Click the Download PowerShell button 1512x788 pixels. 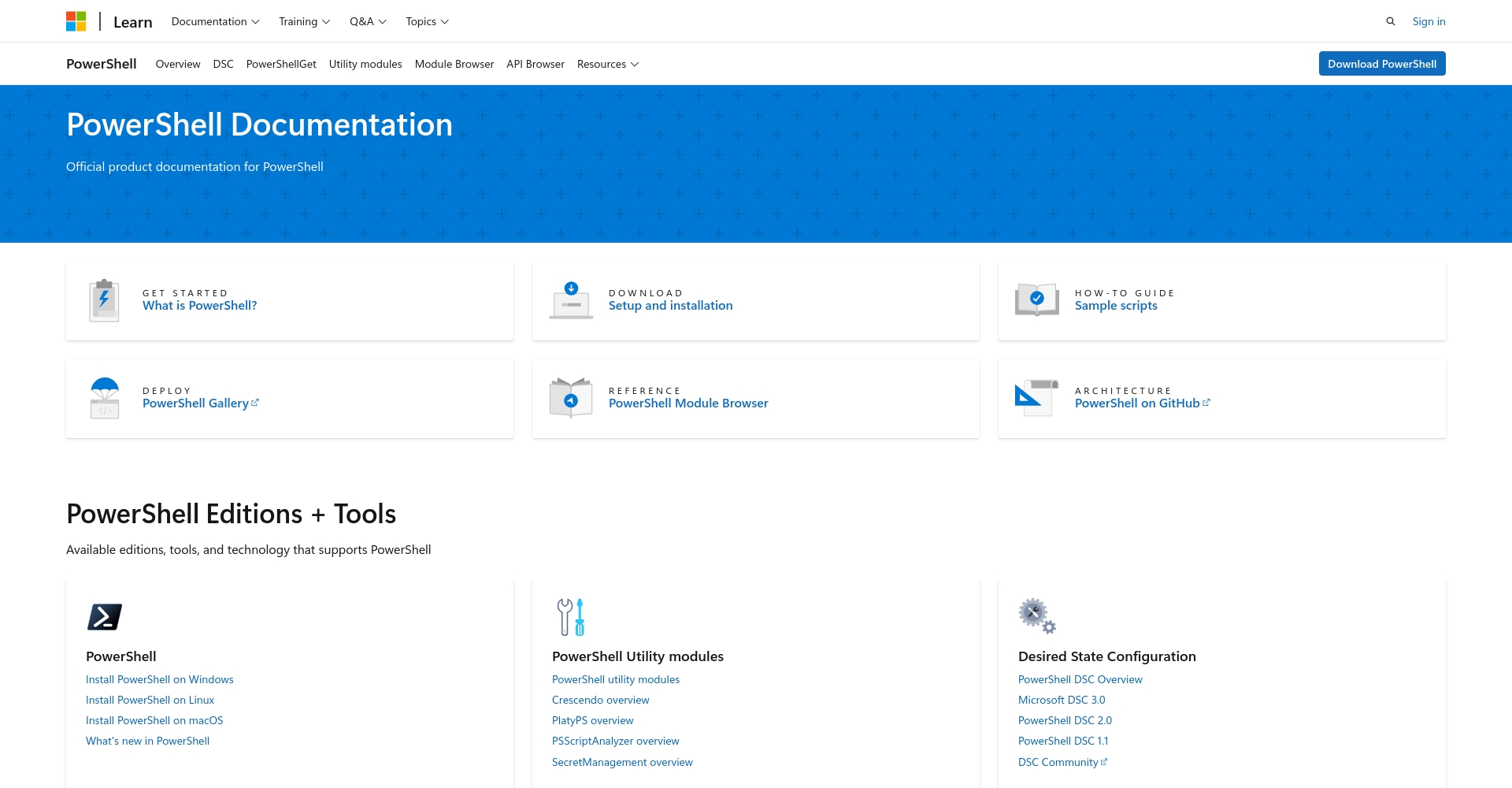click(1382, 64)
